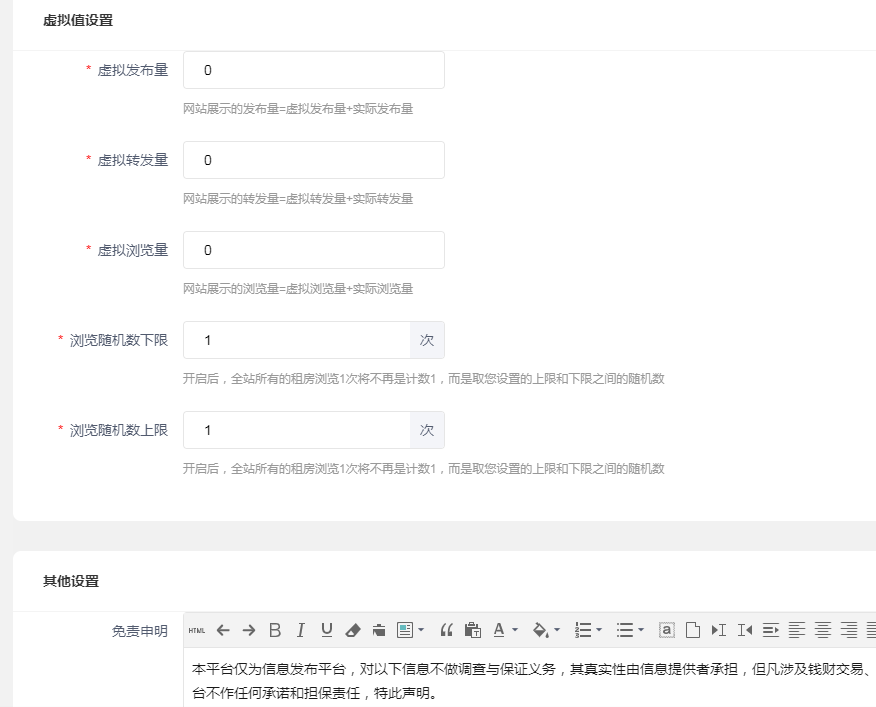876x707 pixels.
Task: Click the auto-typeset icon
Action: 404,630
